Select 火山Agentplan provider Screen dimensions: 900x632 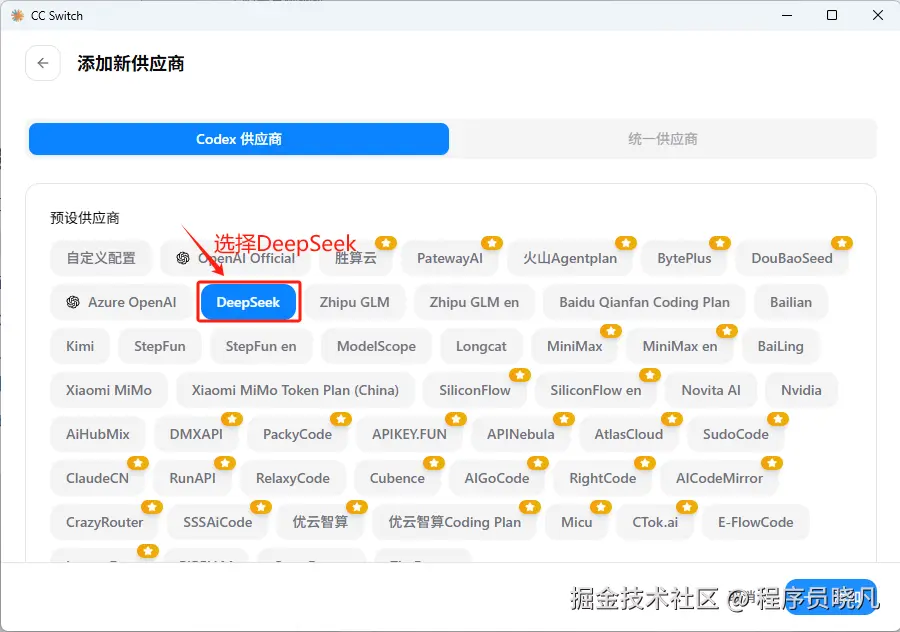pos(570,258)
